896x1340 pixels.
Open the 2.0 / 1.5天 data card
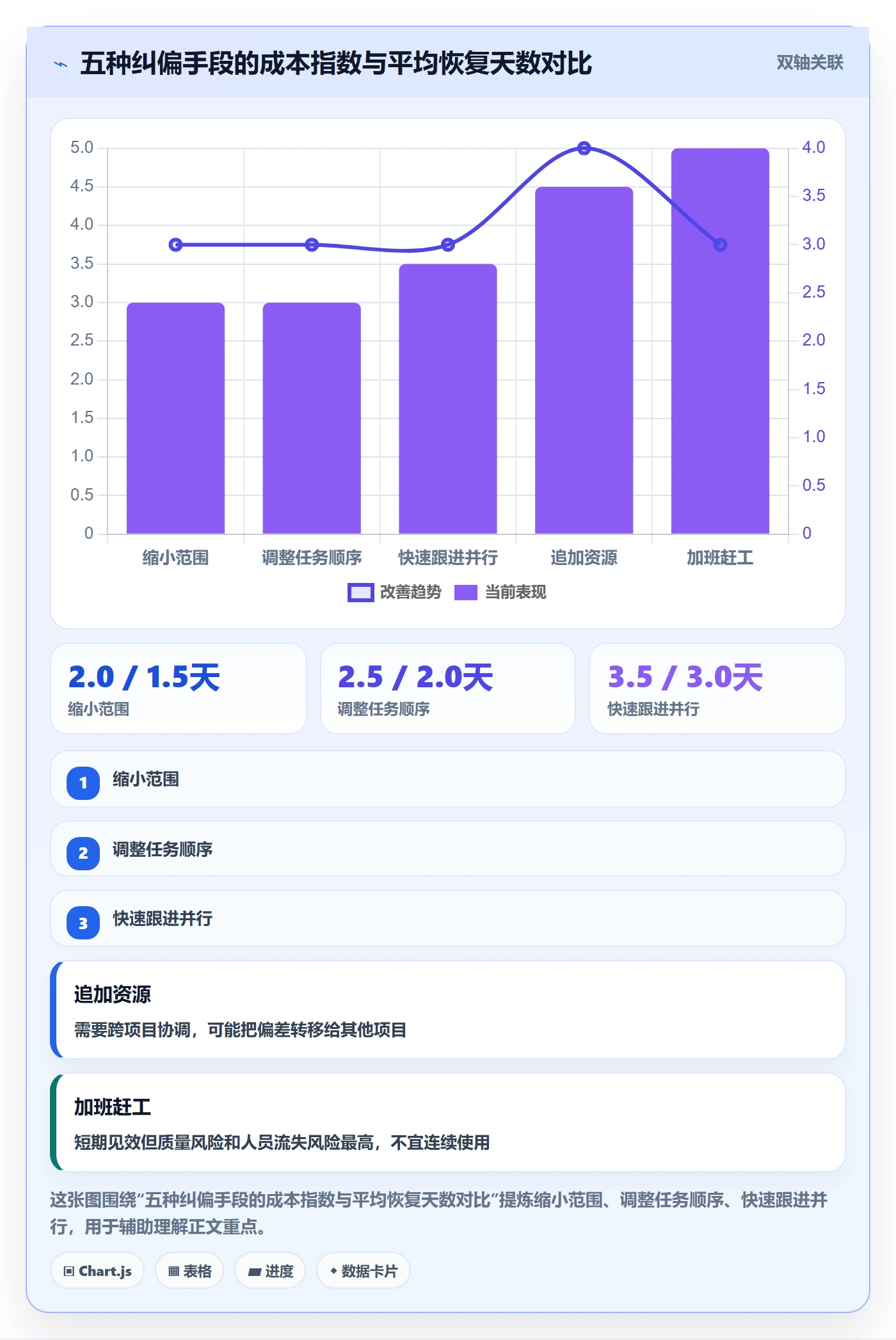click(x=179, y=689)
